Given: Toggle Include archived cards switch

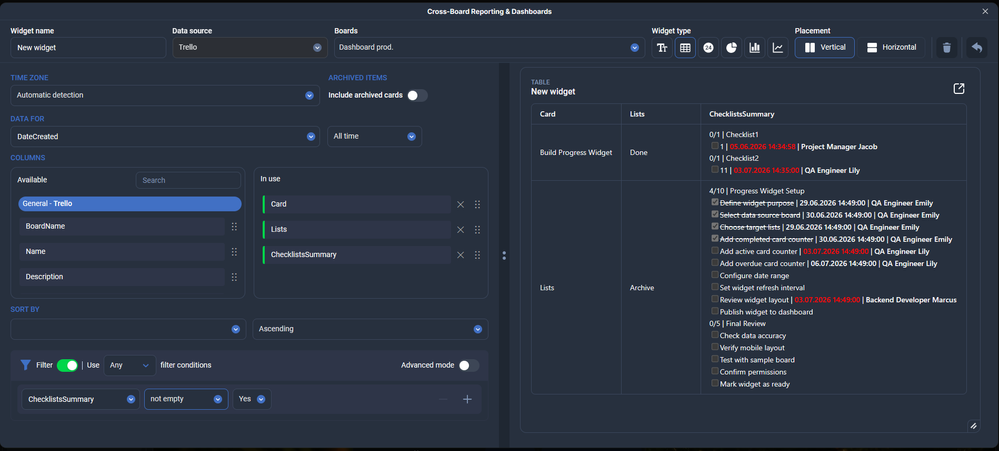Looking at the screenshot, I should pyautogui.click(x=417, y=96).
